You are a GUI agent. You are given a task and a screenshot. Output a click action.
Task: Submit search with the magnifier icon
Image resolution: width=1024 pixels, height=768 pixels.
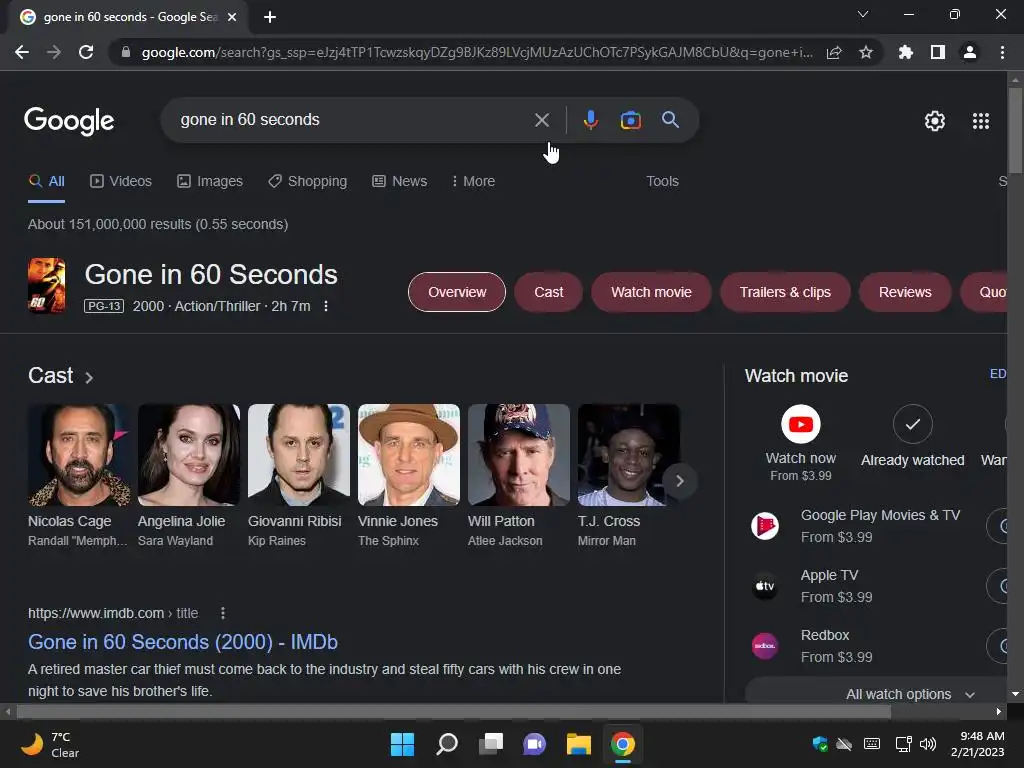point(671,120)
